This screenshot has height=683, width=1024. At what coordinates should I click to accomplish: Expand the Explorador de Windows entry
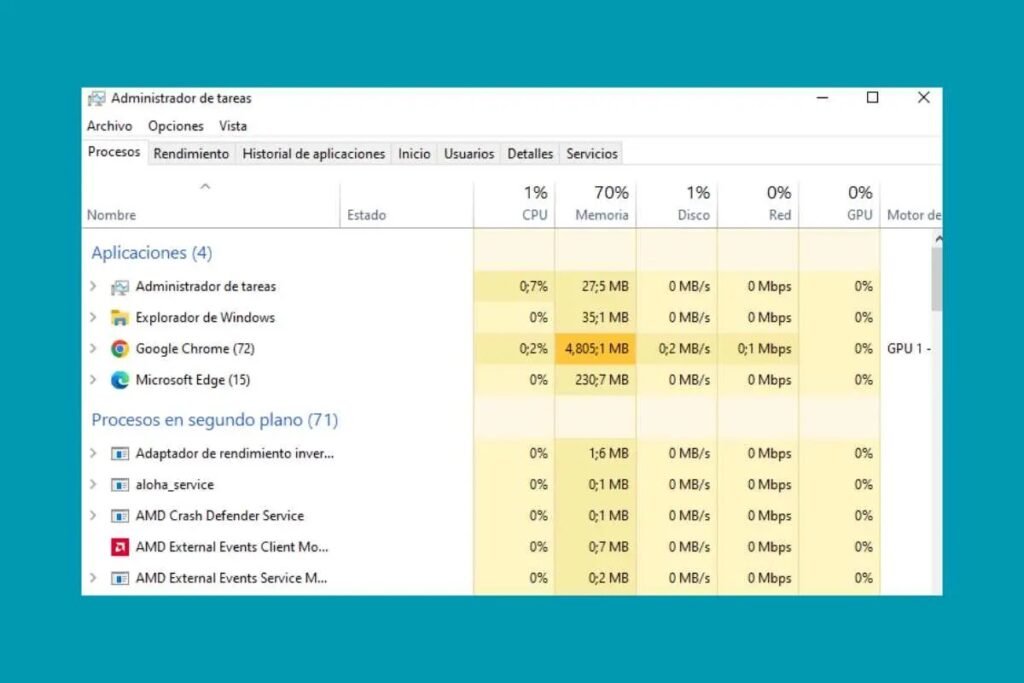pyautogui.click(x=93, y=318)
